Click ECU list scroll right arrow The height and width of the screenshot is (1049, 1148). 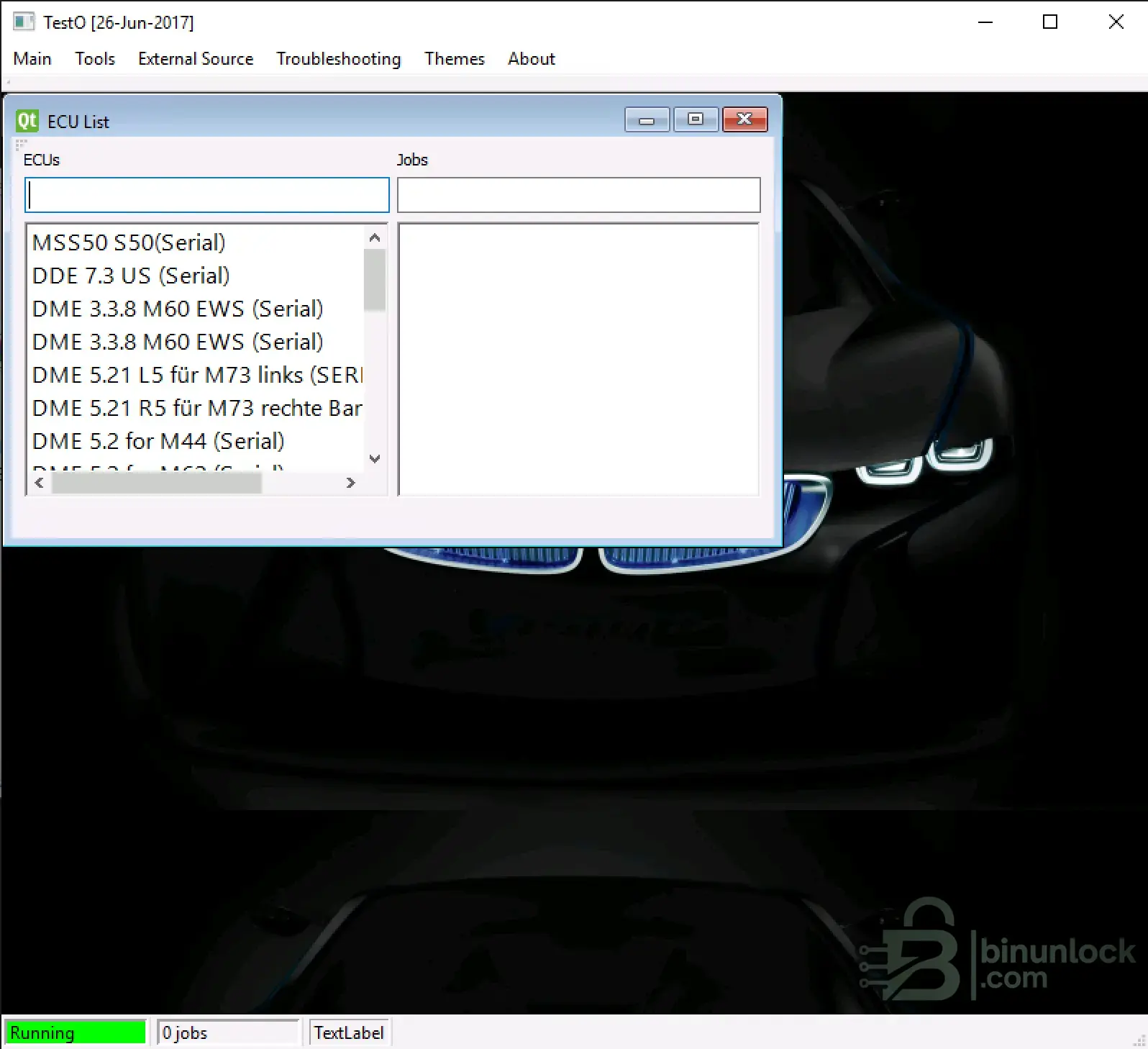point(351,483)
